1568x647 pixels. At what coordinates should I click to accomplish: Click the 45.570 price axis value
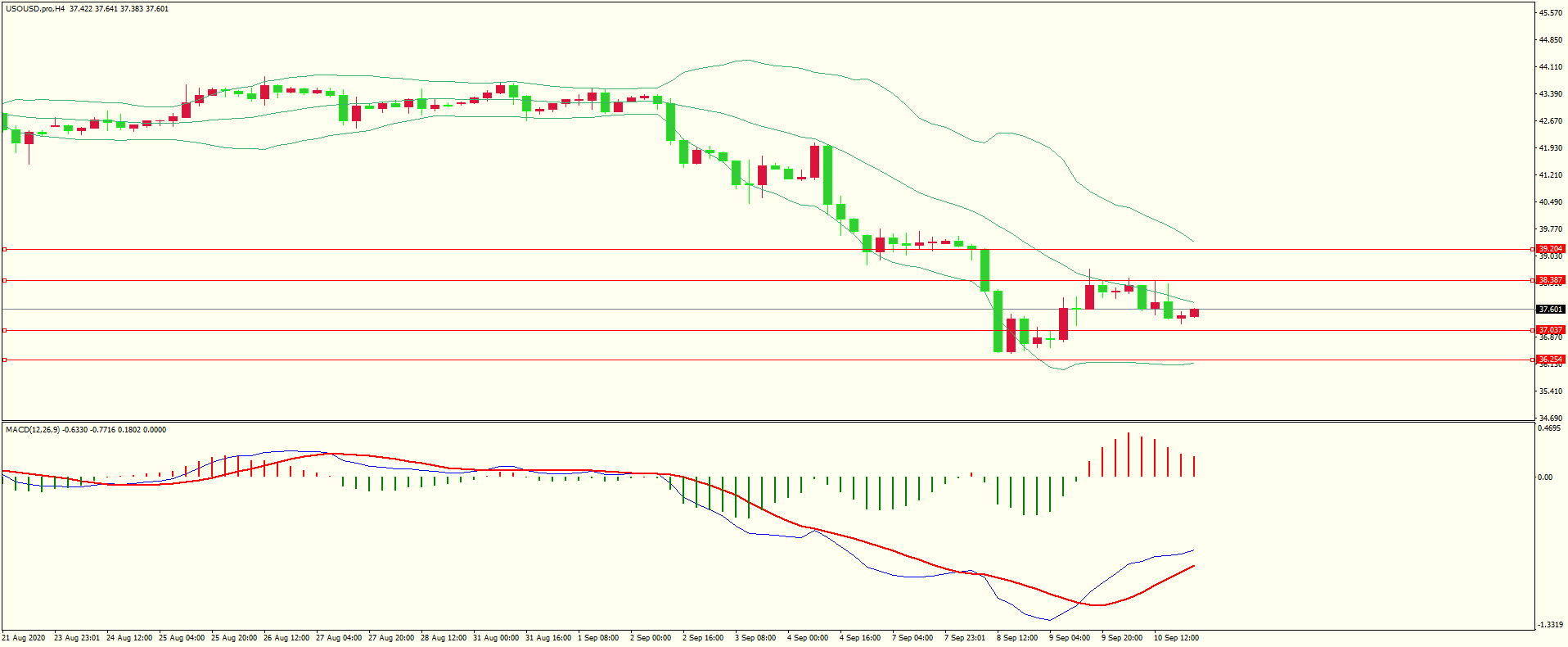tap(1551, 13)
